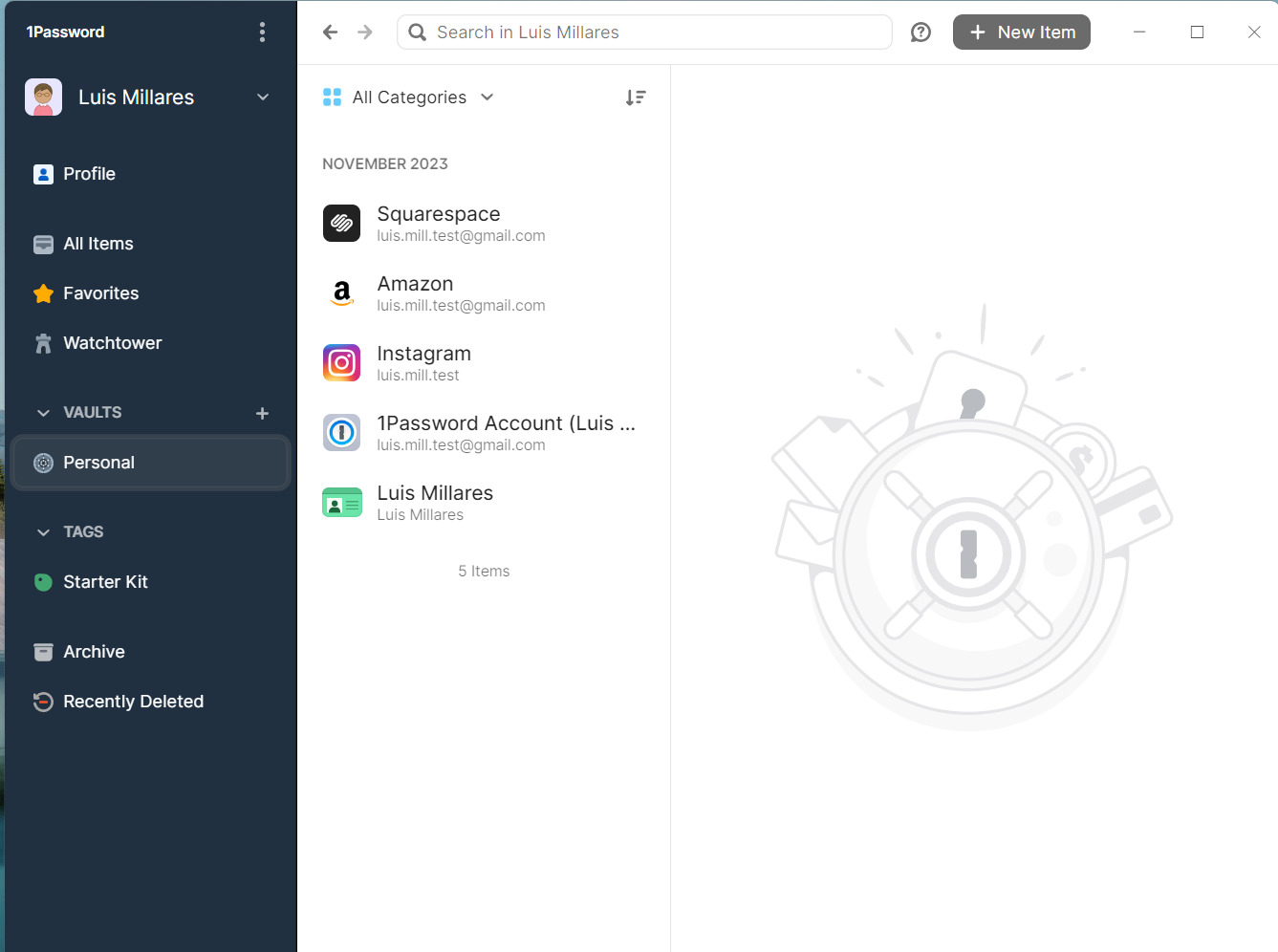The height and width of the screenshot is (952, 1278).
Task: Open Recently Deleted items
Action: 133,701
